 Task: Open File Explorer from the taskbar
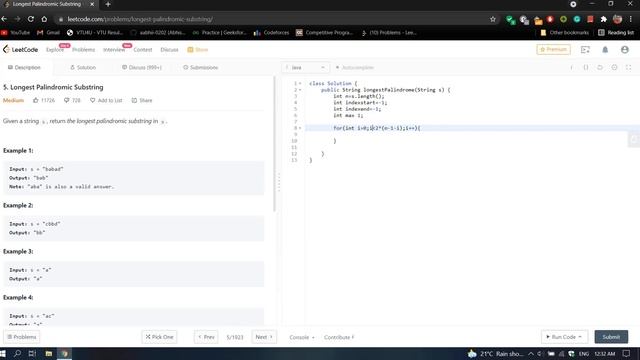click(49, 353)
